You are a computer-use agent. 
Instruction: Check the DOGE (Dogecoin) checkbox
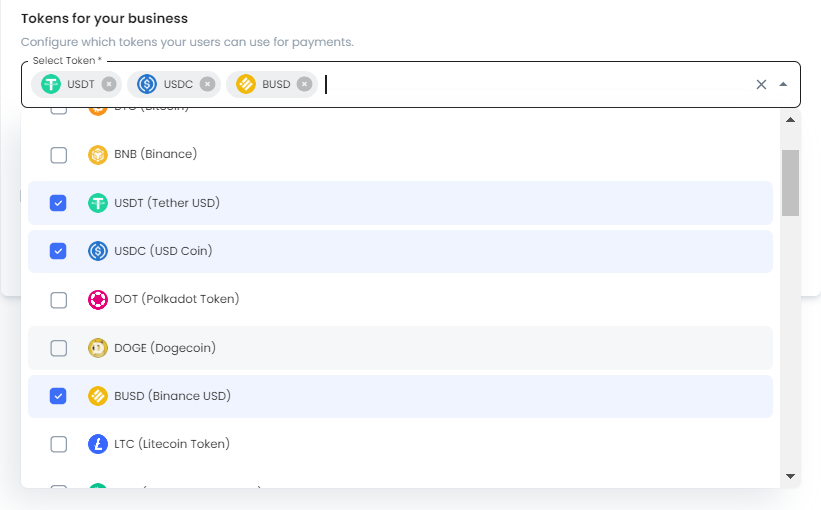click(59, 348)
